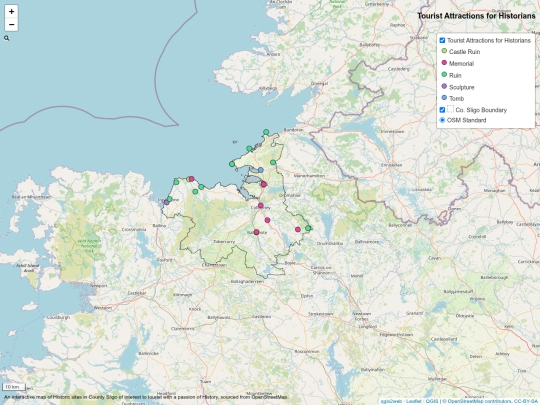Open the OpenStreetMap contributors link
Screen dimensions: 540x405
coord(479,401)
